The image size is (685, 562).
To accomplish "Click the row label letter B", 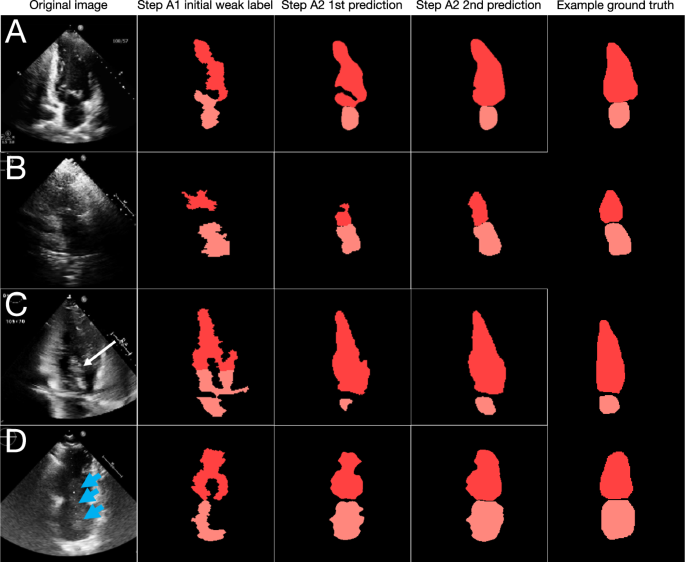I will click(x=16, y=168).
